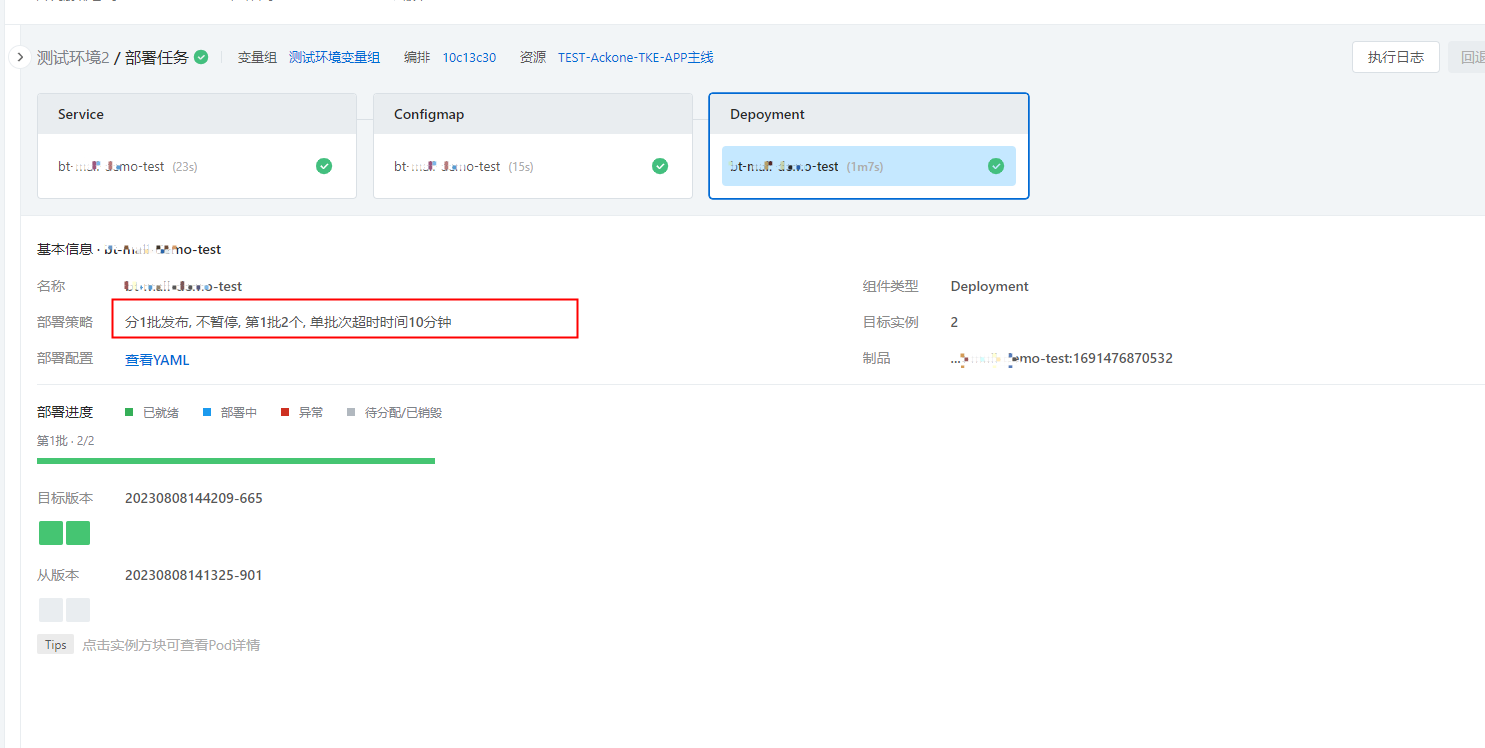Screen dimensions: 1485x748
Task: Click the highlighted Deployment item with 1m7s
Action: (869, 166)
